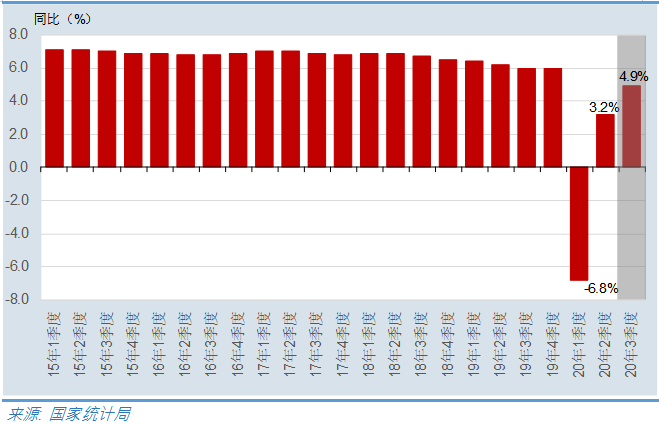Click the 来源: 国家统计局 source text
The width and height of the screenshot is (659, 423).
coord(70,414)
